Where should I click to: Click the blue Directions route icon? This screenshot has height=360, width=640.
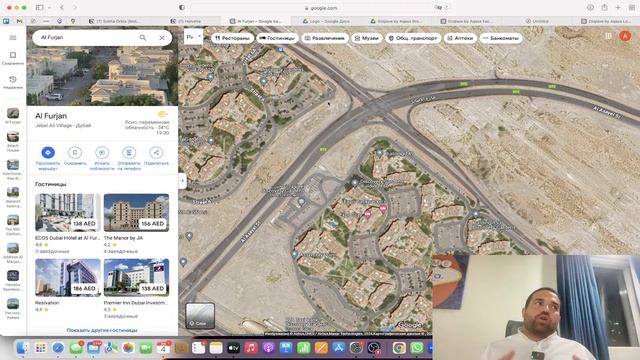[x=48, y=152]
